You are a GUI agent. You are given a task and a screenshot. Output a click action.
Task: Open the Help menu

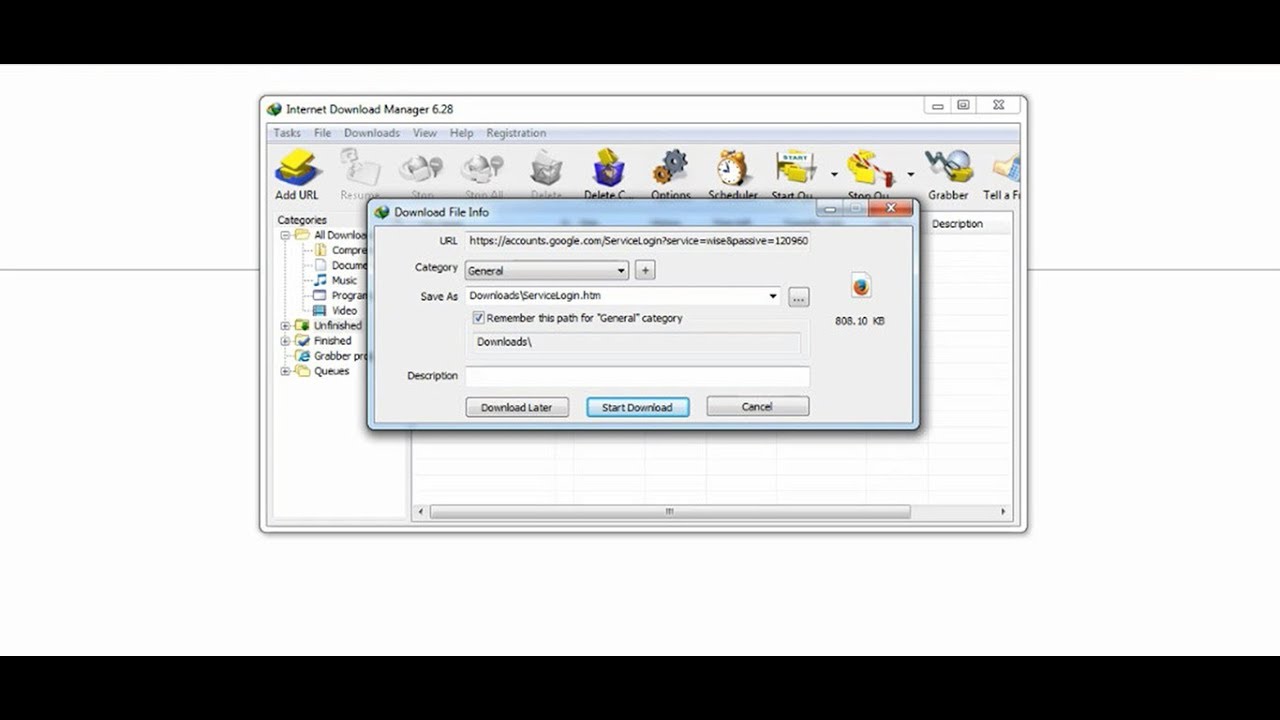pos(461,133)
